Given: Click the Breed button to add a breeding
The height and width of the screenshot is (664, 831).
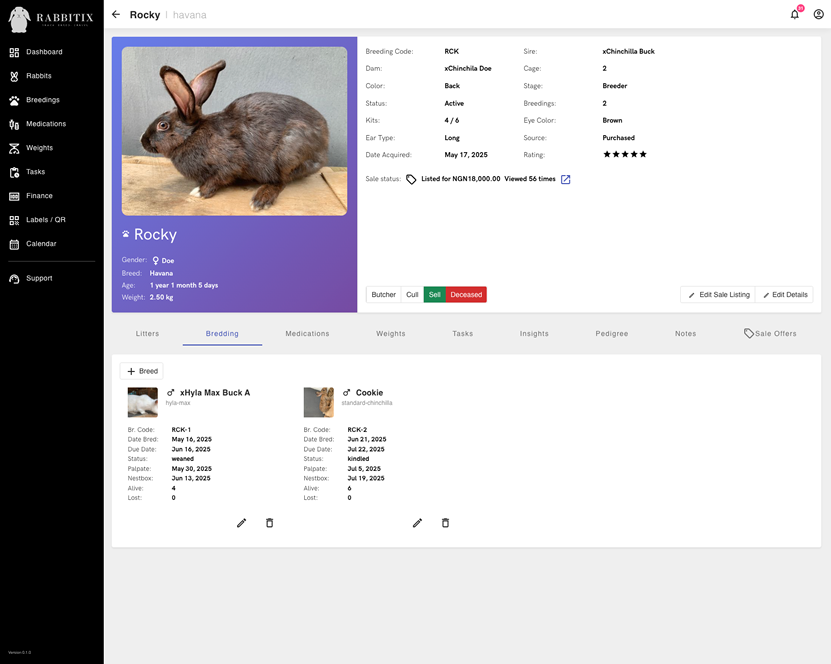Looking at the screenshot, I should [x=143, y=370].
